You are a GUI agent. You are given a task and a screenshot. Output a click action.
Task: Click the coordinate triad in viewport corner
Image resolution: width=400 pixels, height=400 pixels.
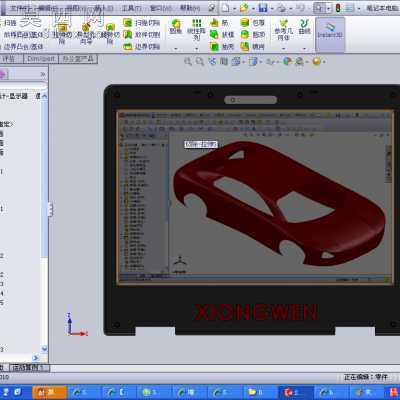point(77,325)
